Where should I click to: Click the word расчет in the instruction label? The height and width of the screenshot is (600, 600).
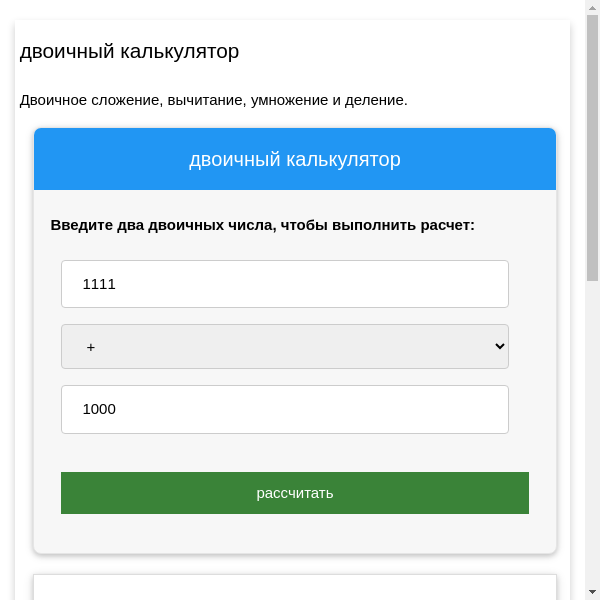pos(447,225)
